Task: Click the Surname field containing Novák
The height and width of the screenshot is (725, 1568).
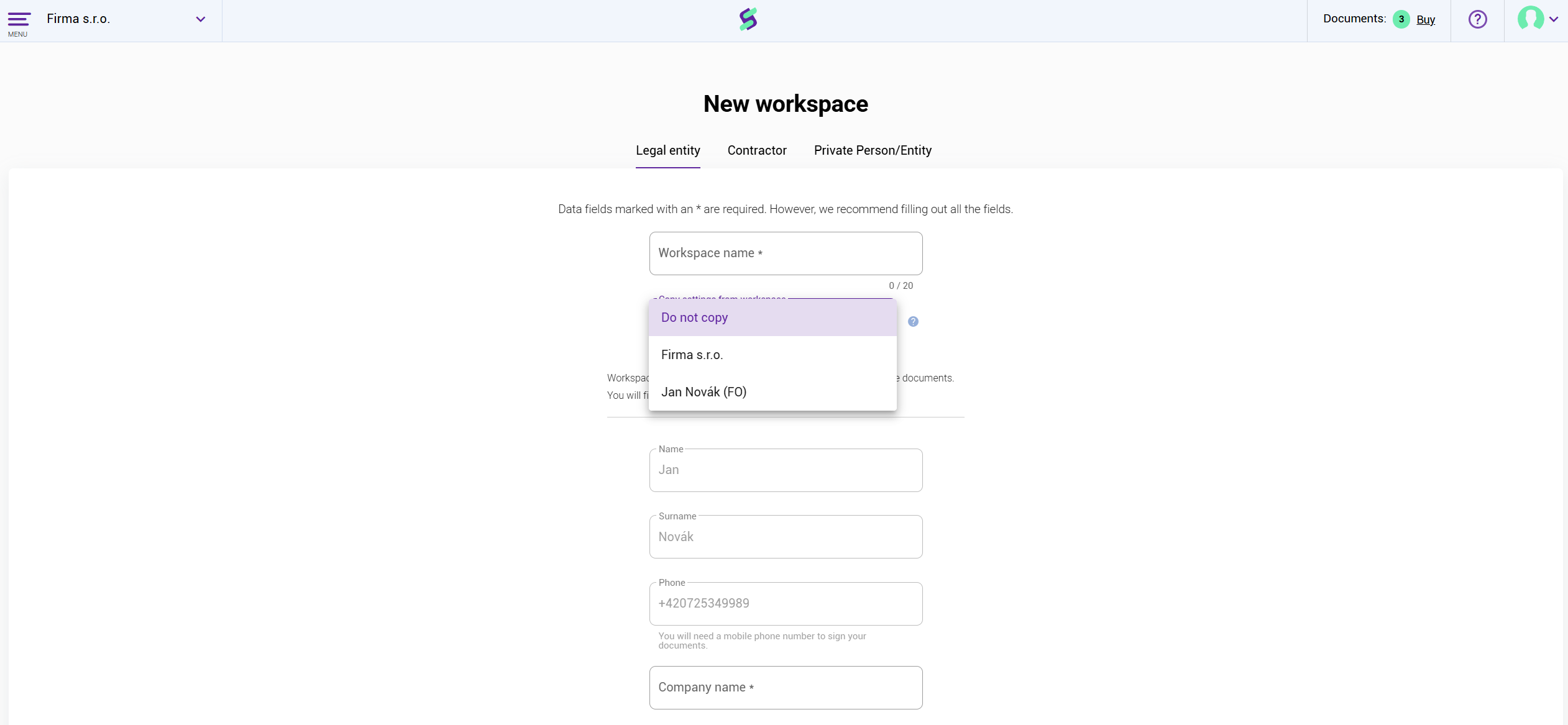Action: (x=786, y=537)
